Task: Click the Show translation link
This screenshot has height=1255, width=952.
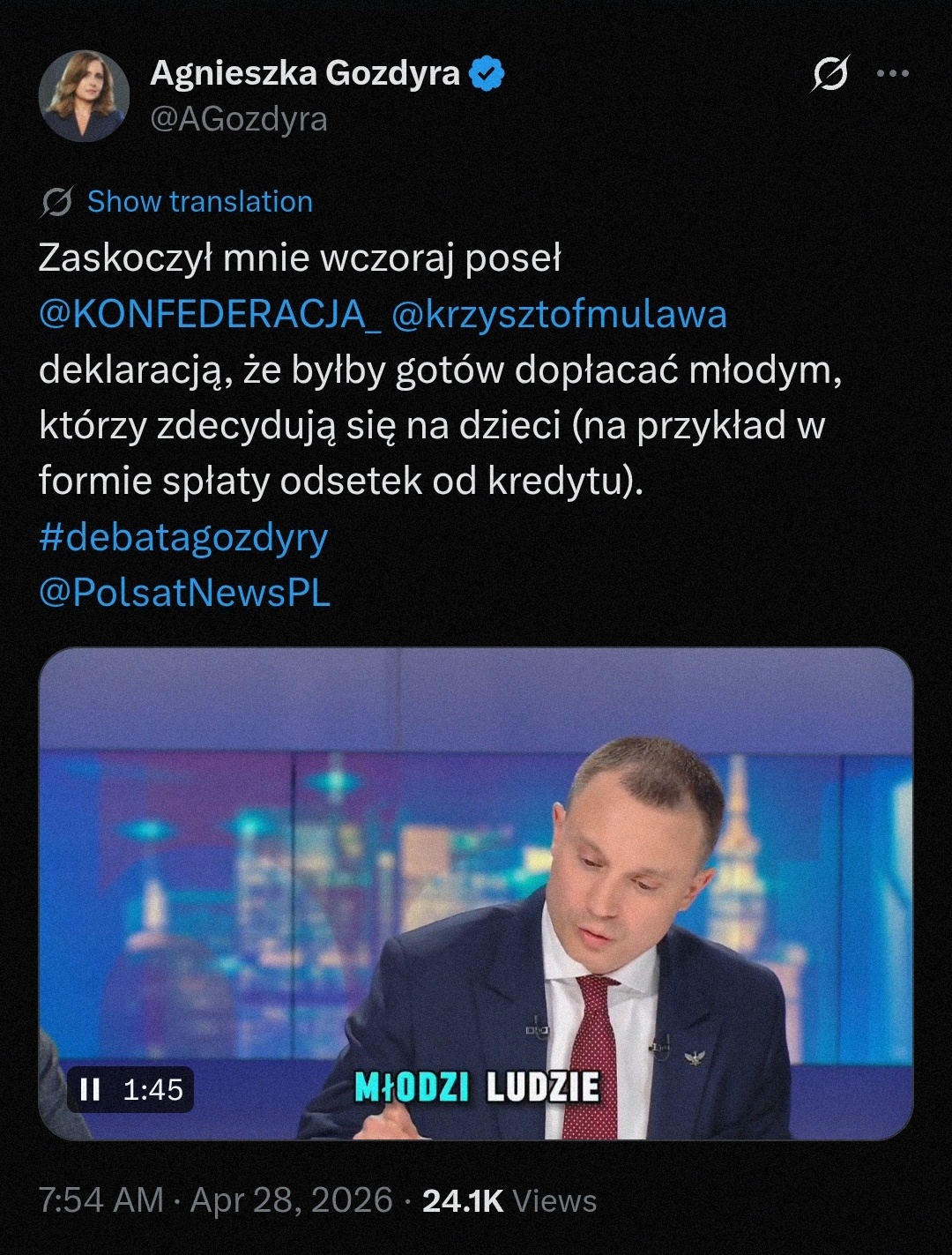Action: coord(199,202)
